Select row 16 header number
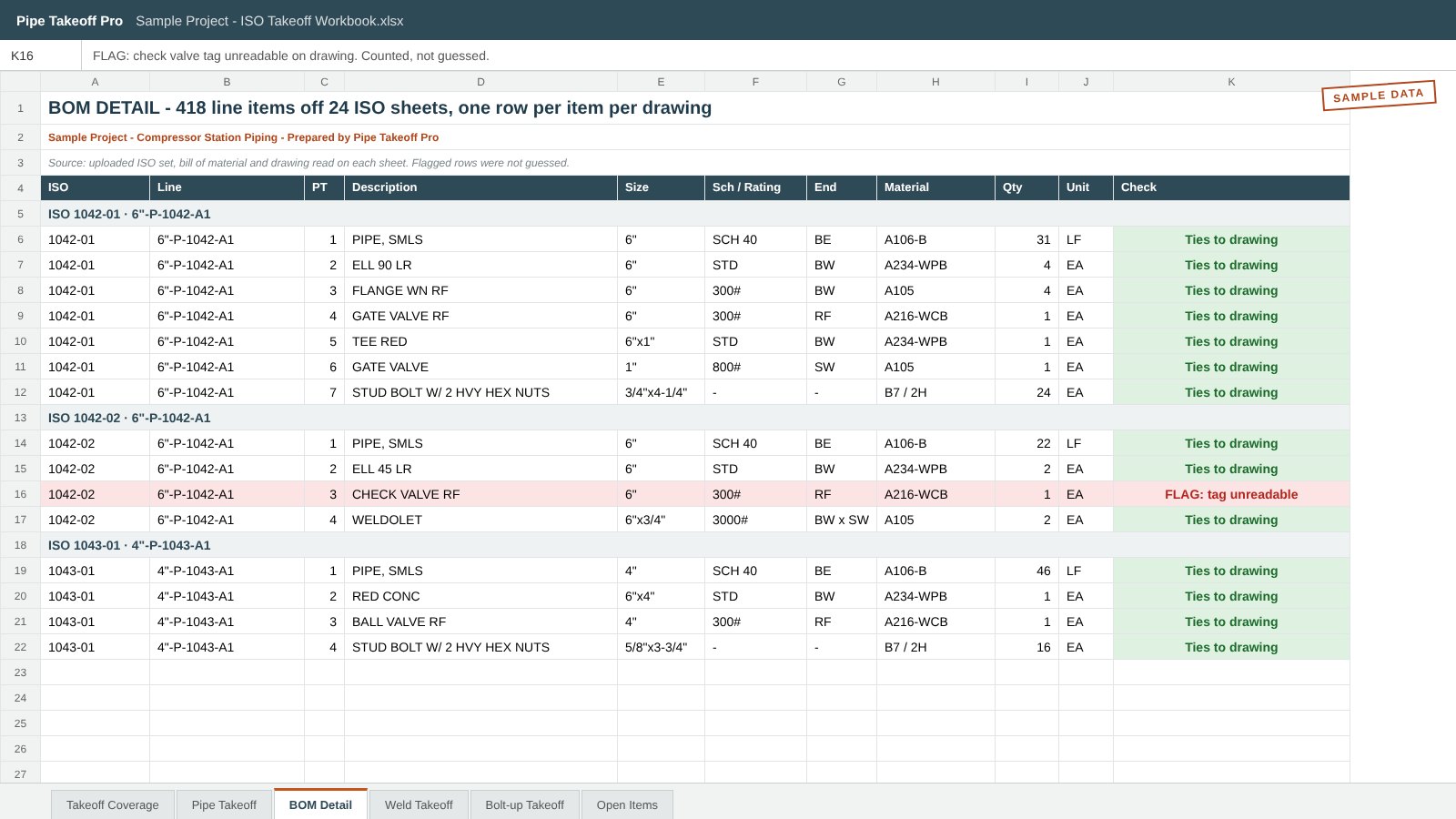The image size is (1456, 819). 20,494
